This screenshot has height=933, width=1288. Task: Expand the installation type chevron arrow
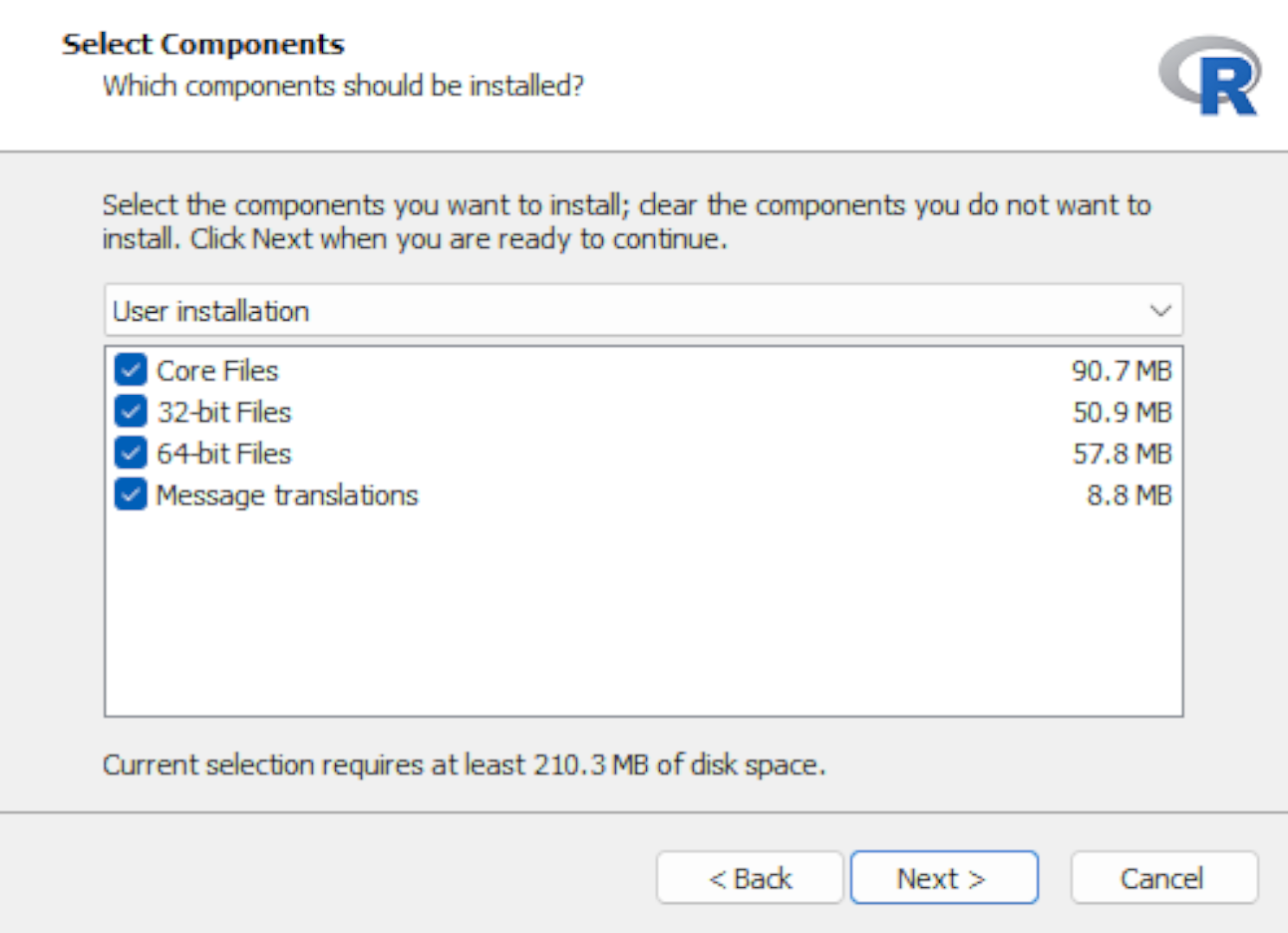1161,311
